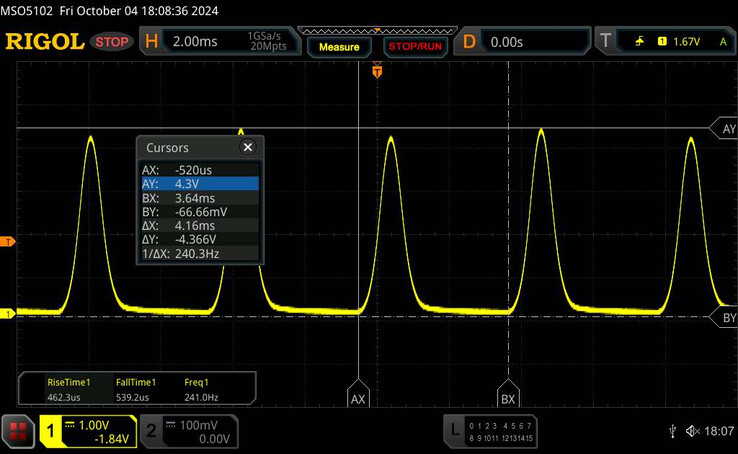
Task: Select the AY row in Cursors panel
Action: point(200,184)
